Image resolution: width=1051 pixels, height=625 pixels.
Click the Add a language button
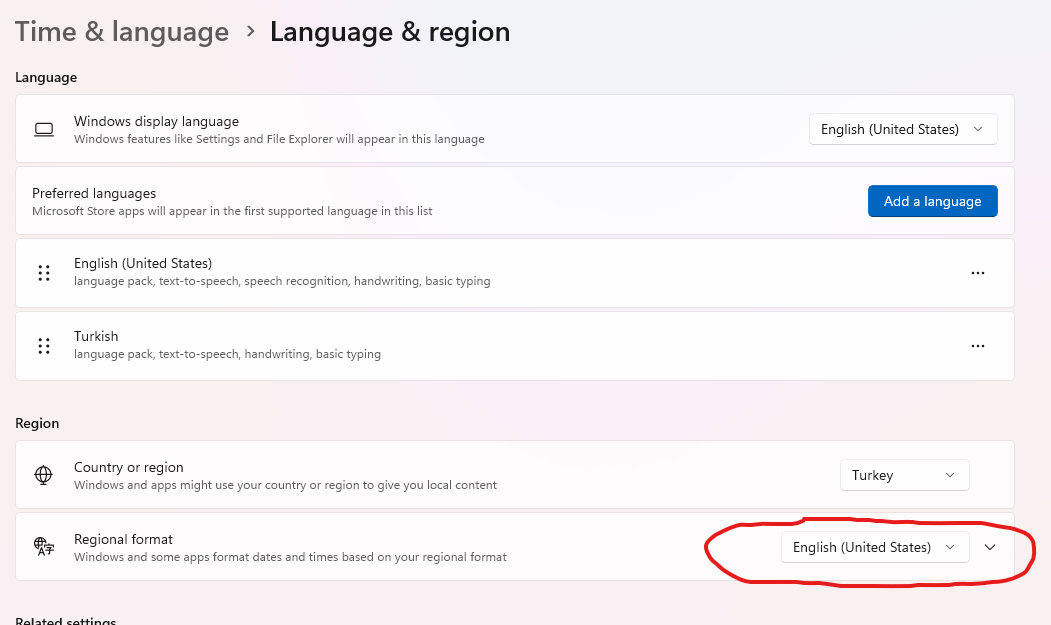932,201
